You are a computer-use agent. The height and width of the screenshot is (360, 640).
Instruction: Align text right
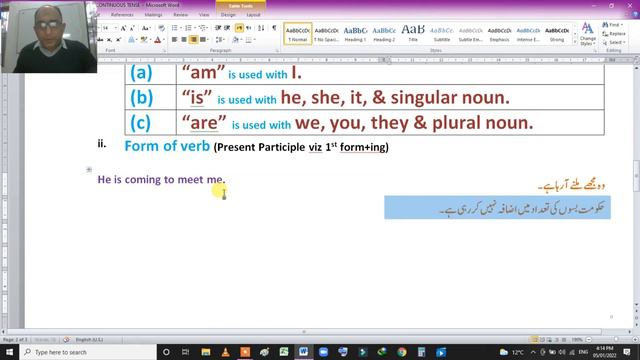point(193,40)
